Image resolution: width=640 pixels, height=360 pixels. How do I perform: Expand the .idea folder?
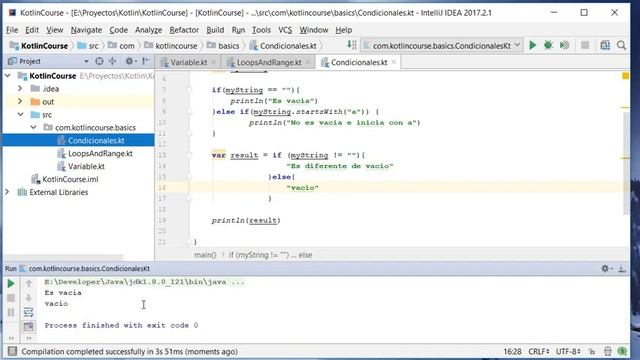[20, 88]
